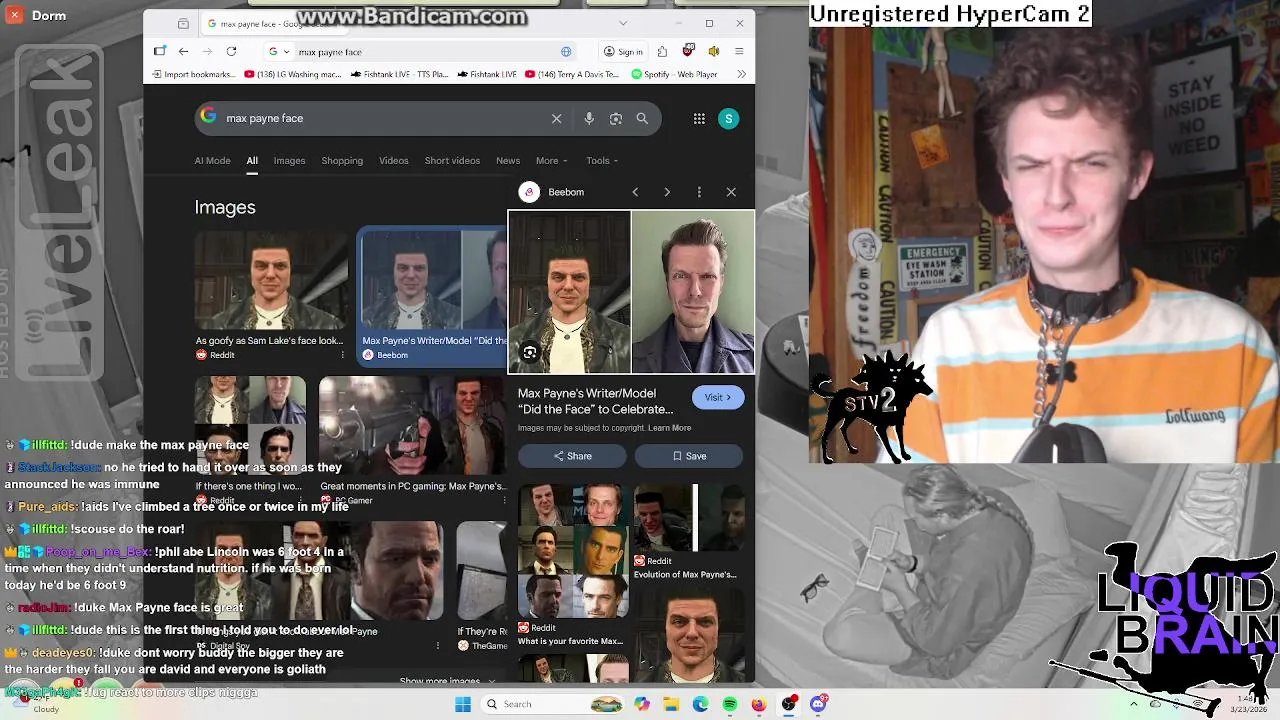
Task: Open Discord from the Windows taskbar
Action: pyautogui.click(x=818, y=704)
